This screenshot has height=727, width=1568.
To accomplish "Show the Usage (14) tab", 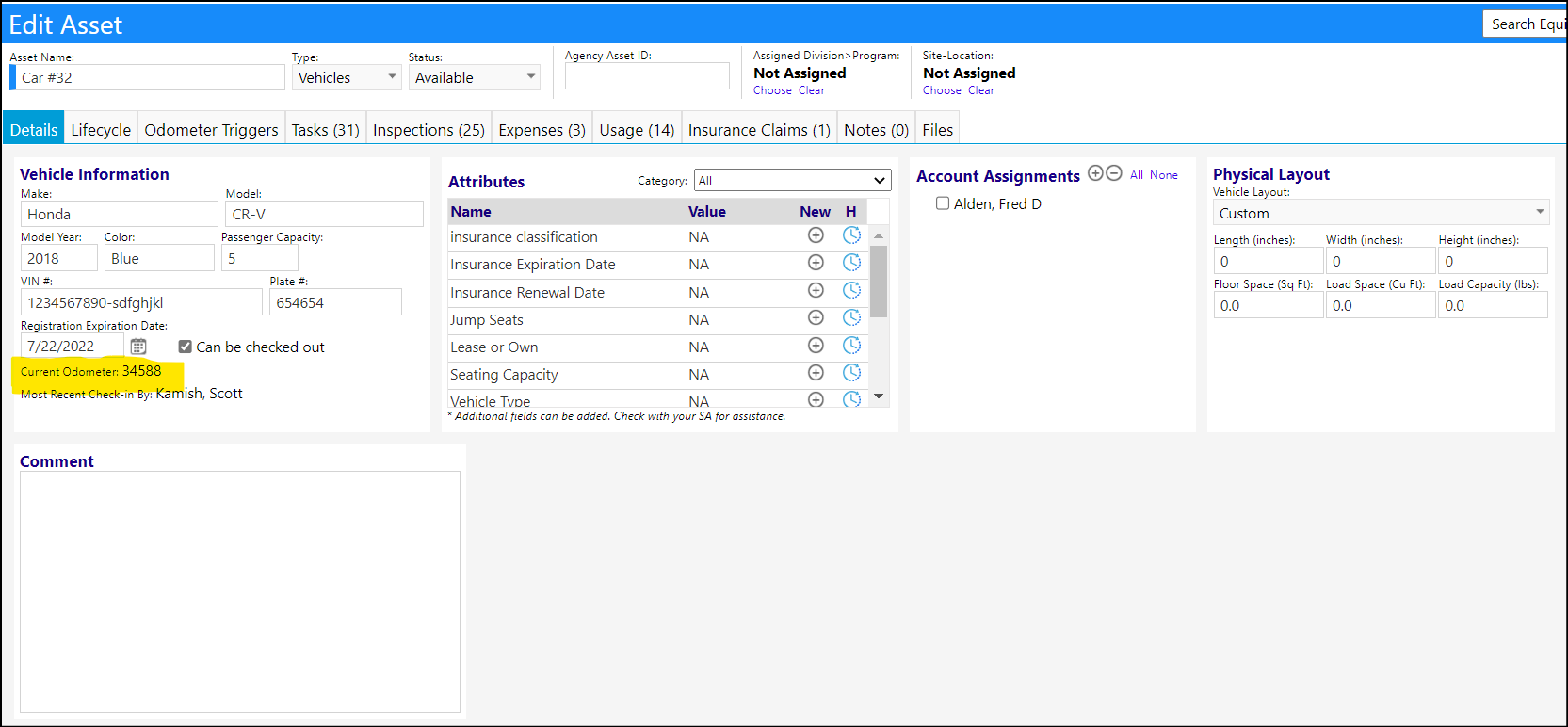I will (x=638, y=130).
